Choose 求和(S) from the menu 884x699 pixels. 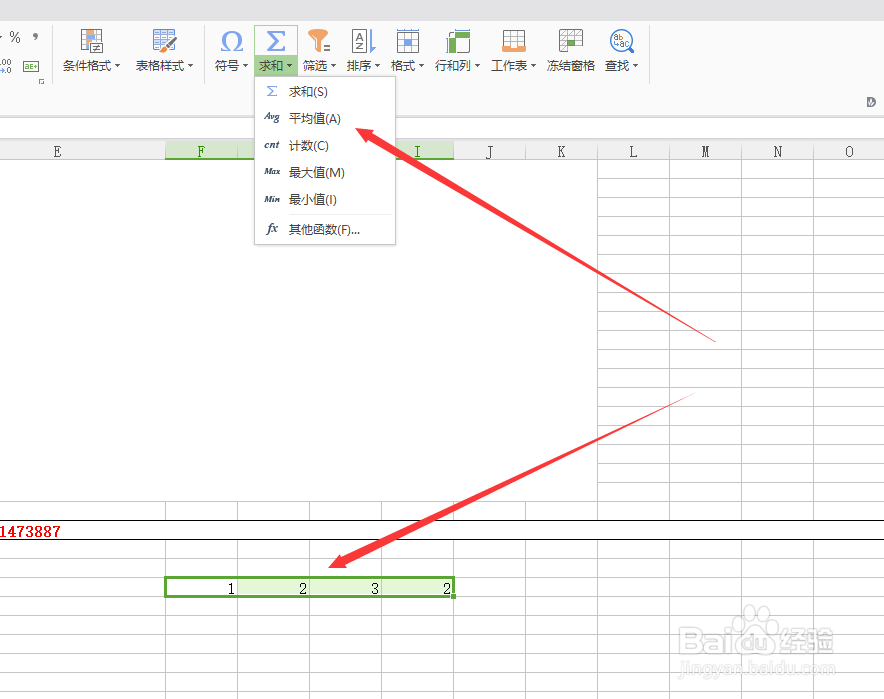point(325,91)
